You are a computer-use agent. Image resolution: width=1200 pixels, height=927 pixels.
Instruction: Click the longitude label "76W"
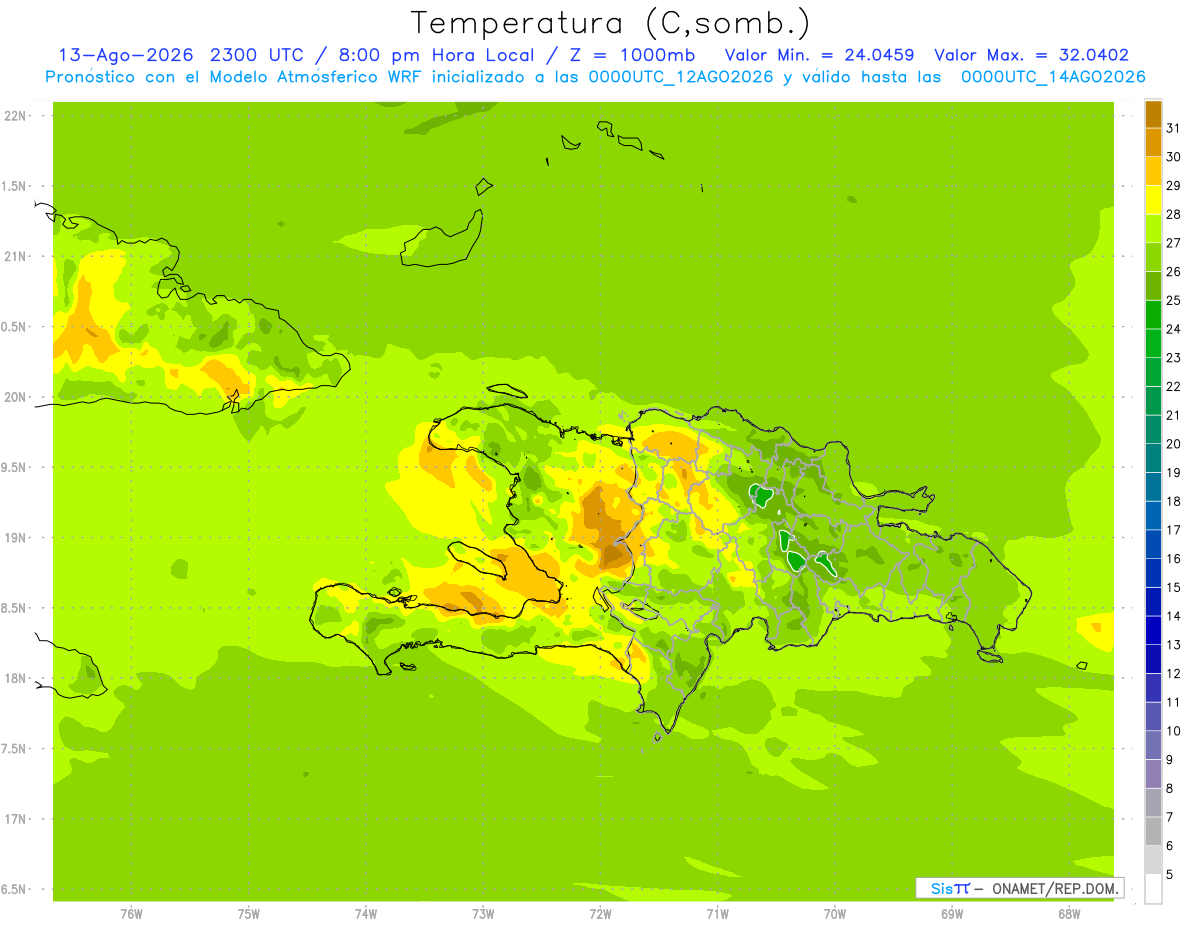coord(131,913)
